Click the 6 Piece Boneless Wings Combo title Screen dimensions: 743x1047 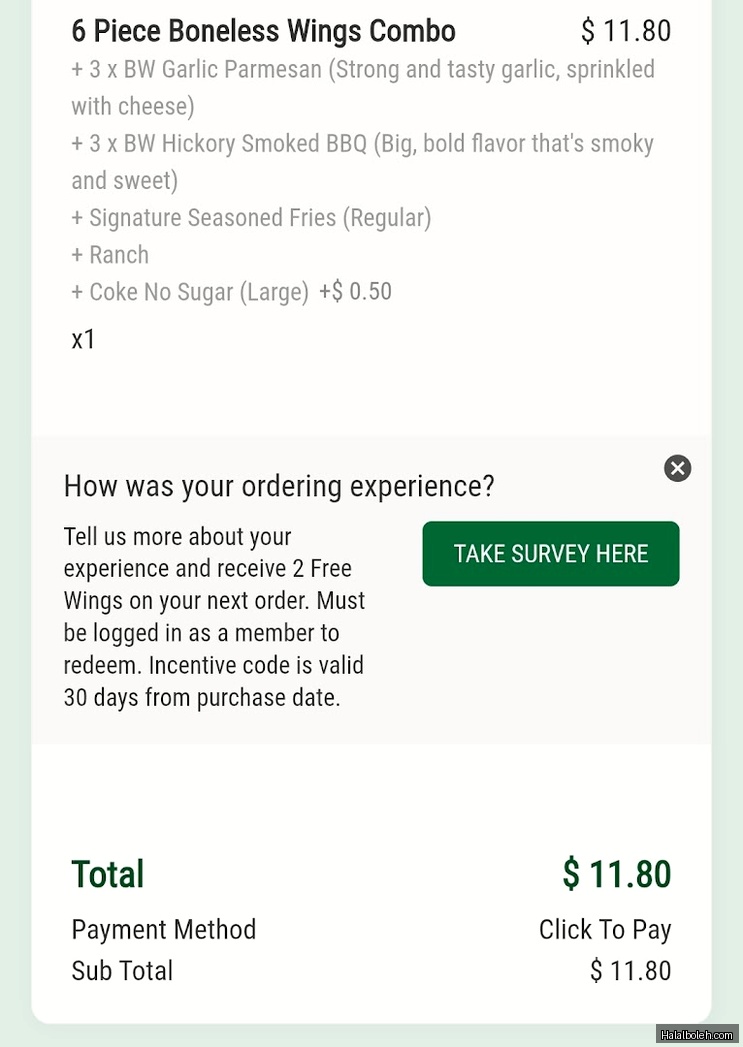[x=263, y=31]
